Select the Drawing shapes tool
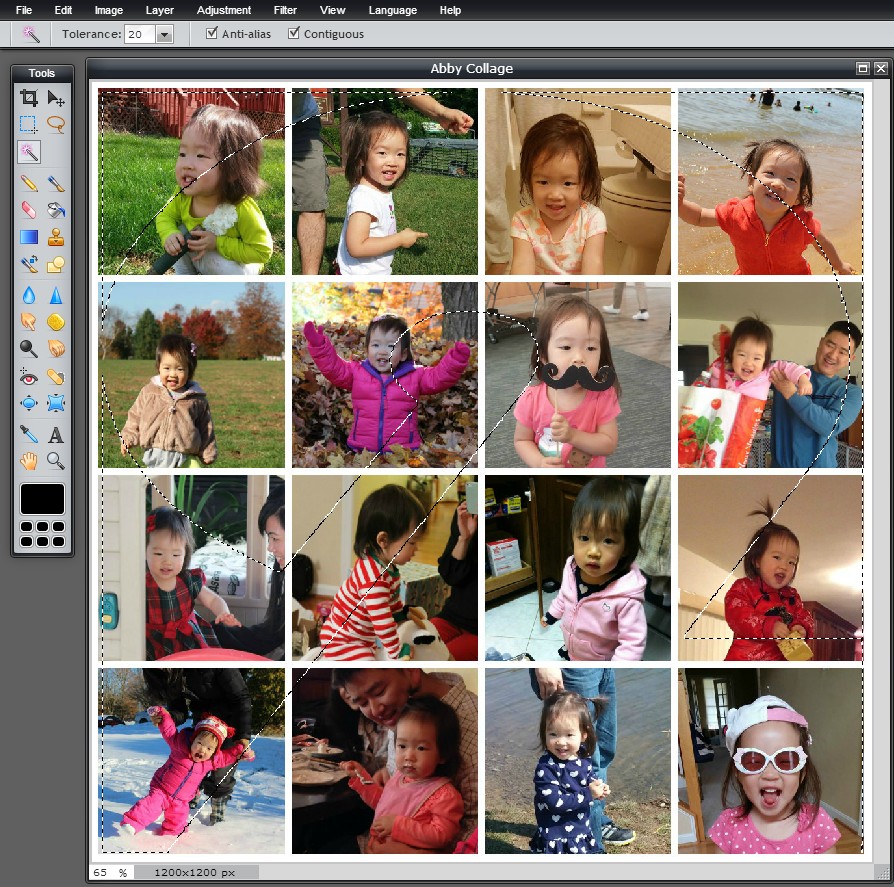894x887 pixels. click(x=56, y=264)
